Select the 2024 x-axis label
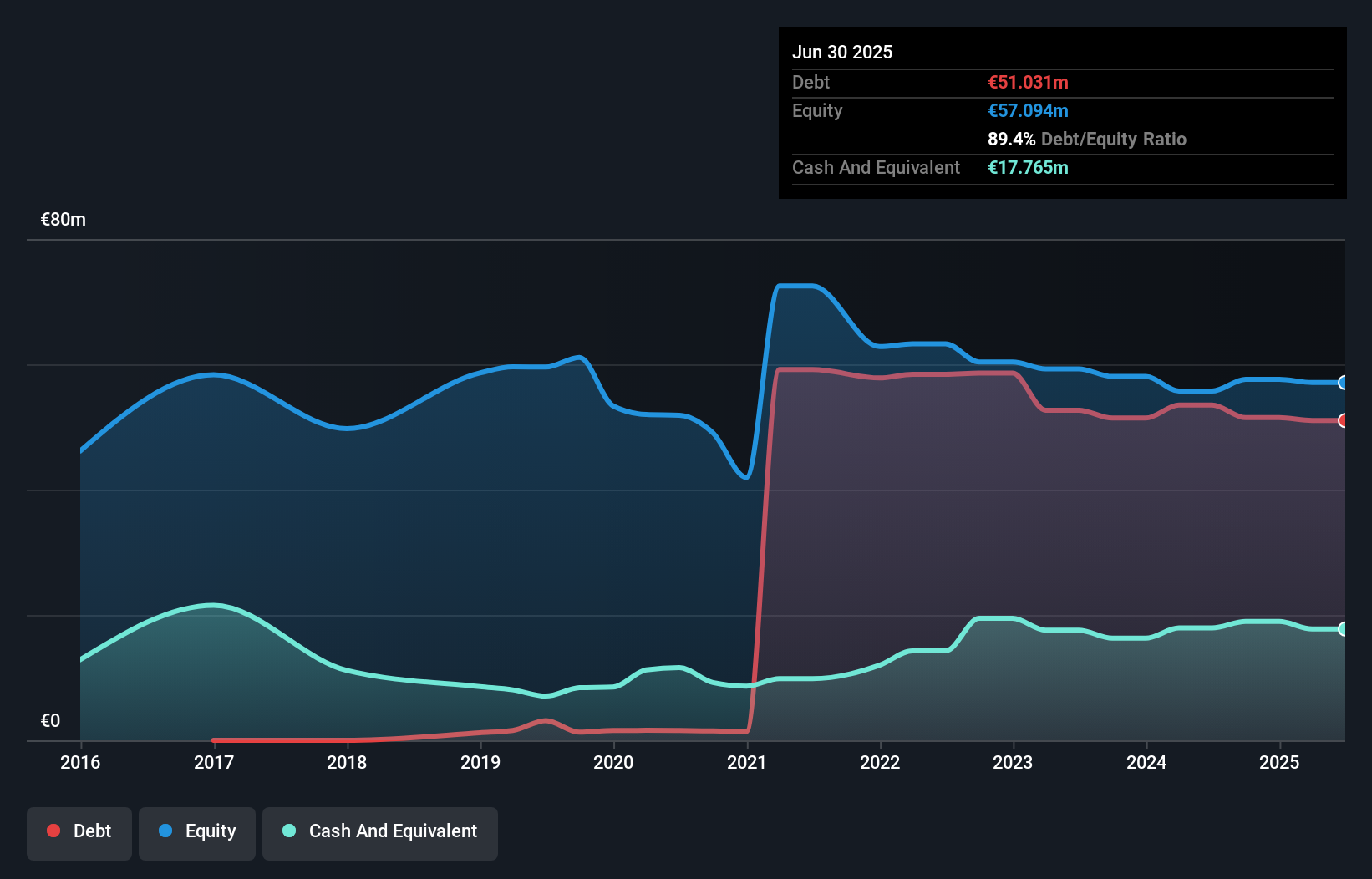 coord(1146,762)
